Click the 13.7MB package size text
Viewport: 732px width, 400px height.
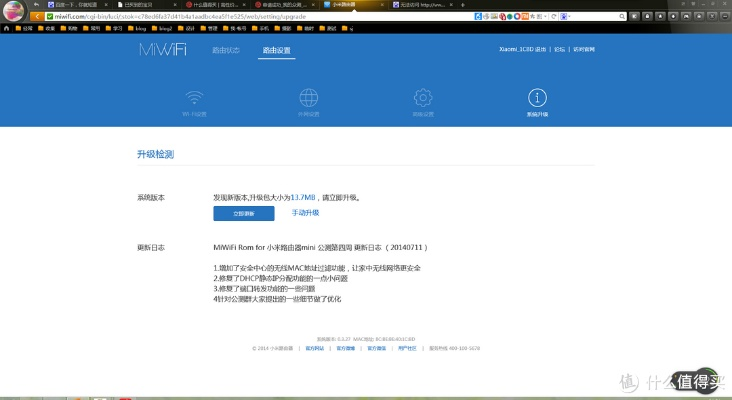coord(303,197)
